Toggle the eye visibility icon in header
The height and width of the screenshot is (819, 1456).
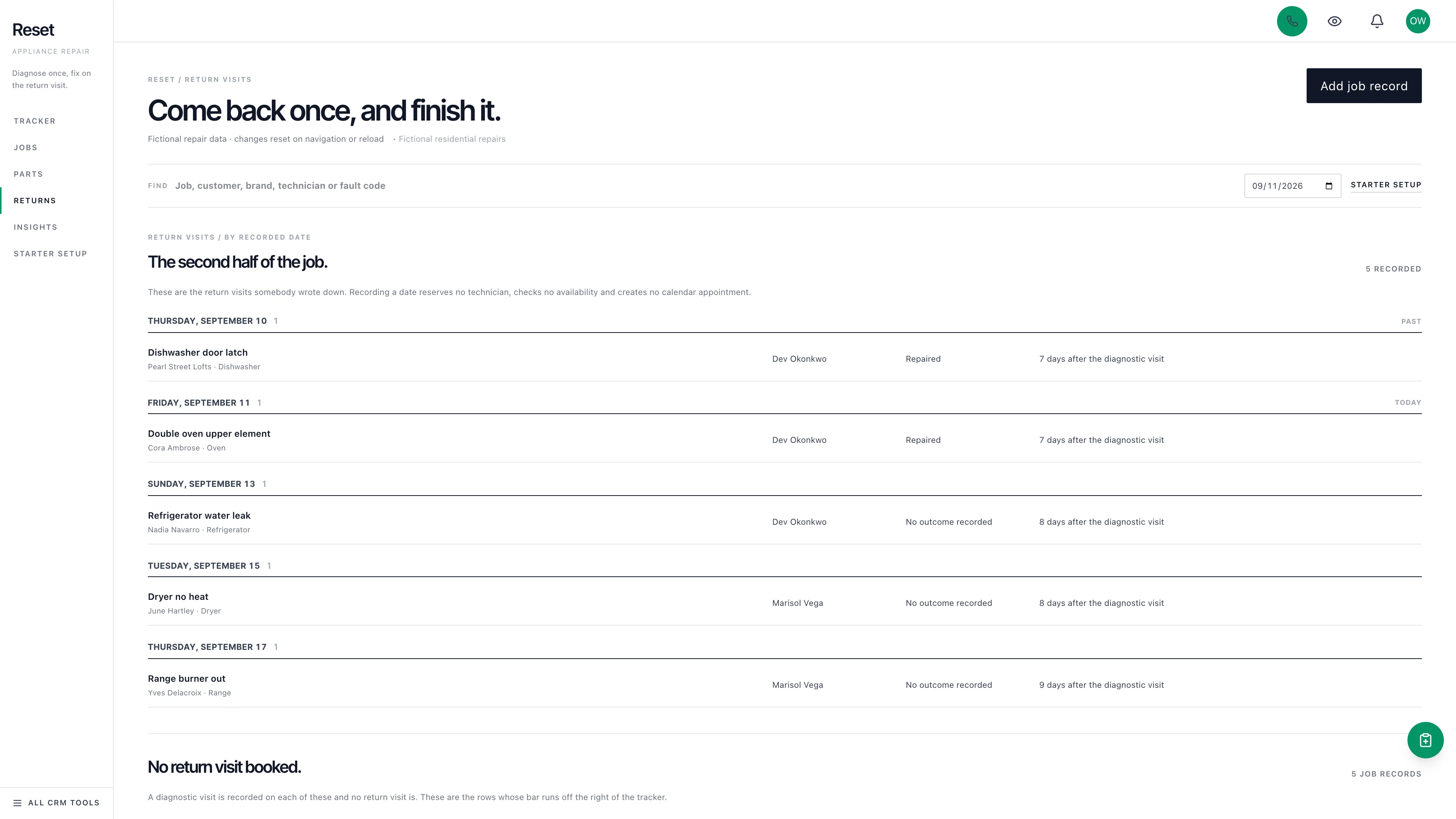coord(1335,21)
